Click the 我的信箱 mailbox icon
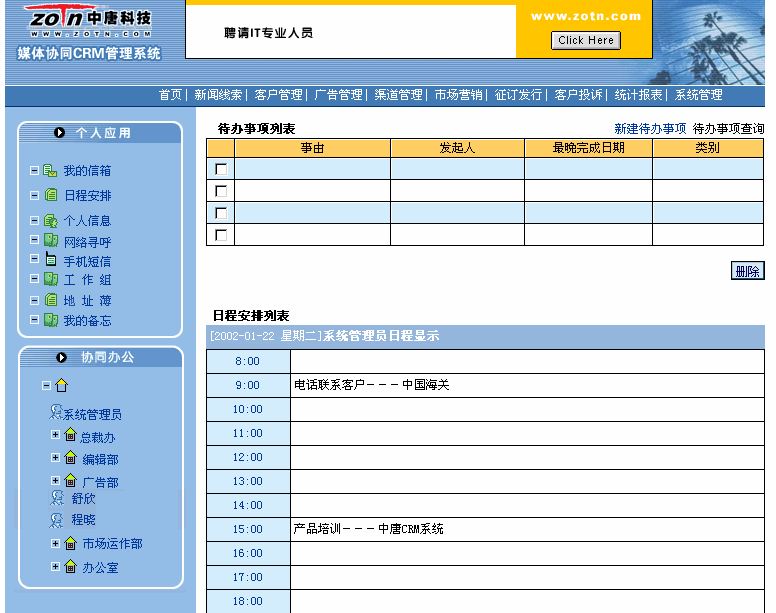The image size is (776, 613). (50, 171)
